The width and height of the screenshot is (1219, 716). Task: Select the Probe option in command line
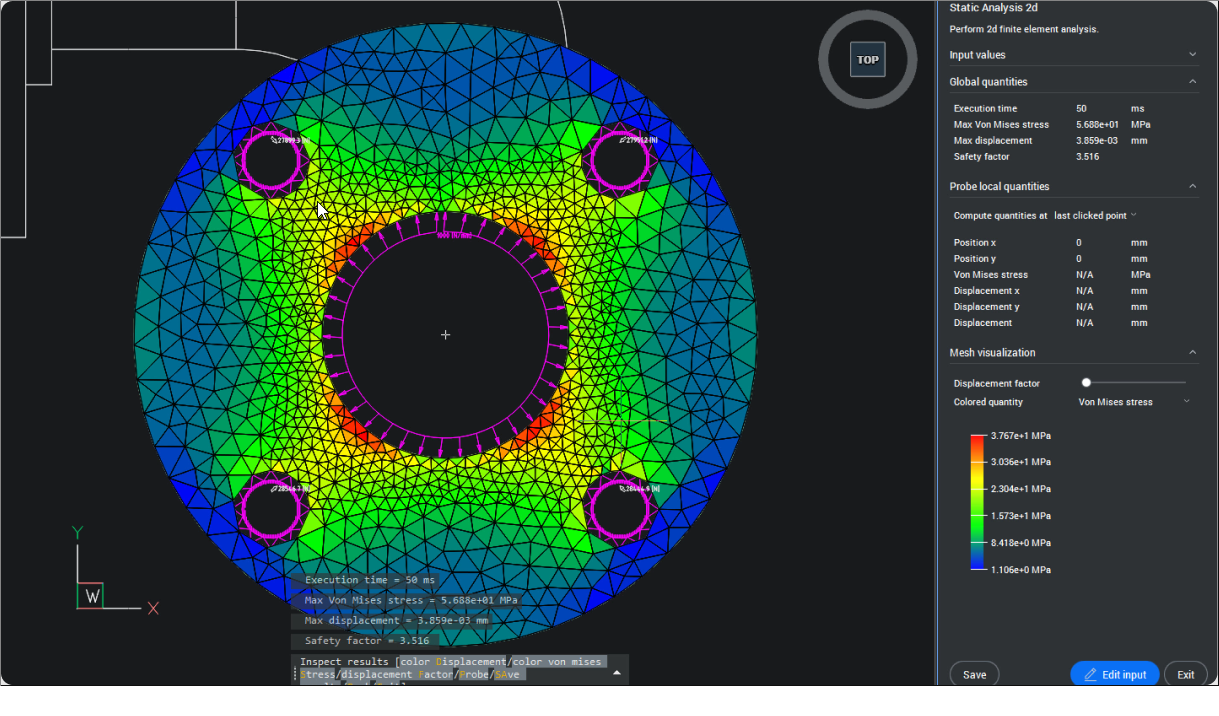pos(474,675)
